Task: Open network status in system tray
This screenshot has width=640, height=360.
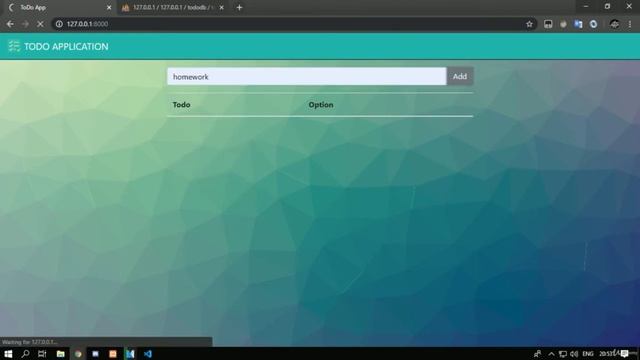Action: pos(563,354)
